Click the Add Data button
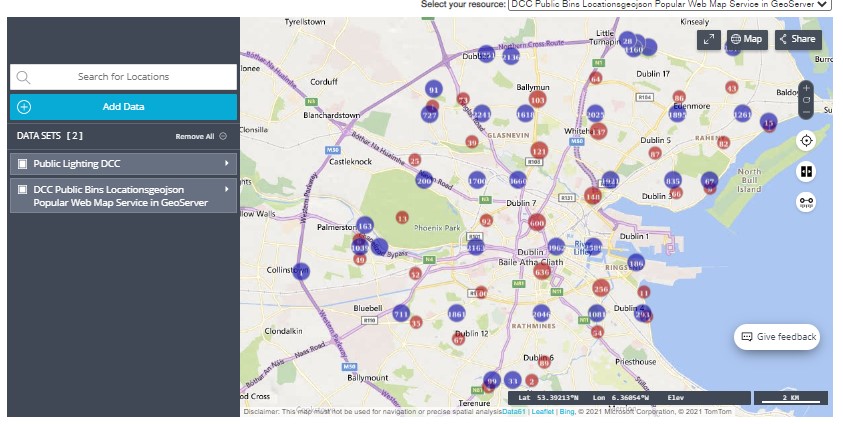This screenshot has width=843, height=424. pyautogui.click(x=123, y=107)
